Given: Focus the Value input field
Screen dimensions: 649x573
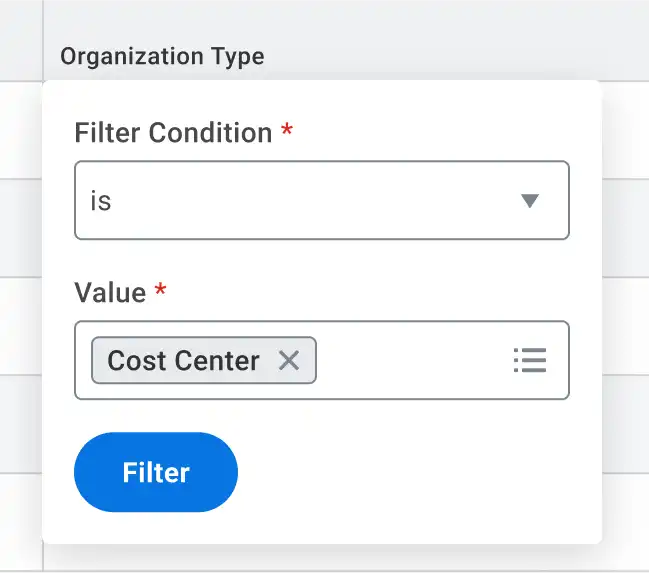Looking at the screenshot, I should [x=410, y=361].
